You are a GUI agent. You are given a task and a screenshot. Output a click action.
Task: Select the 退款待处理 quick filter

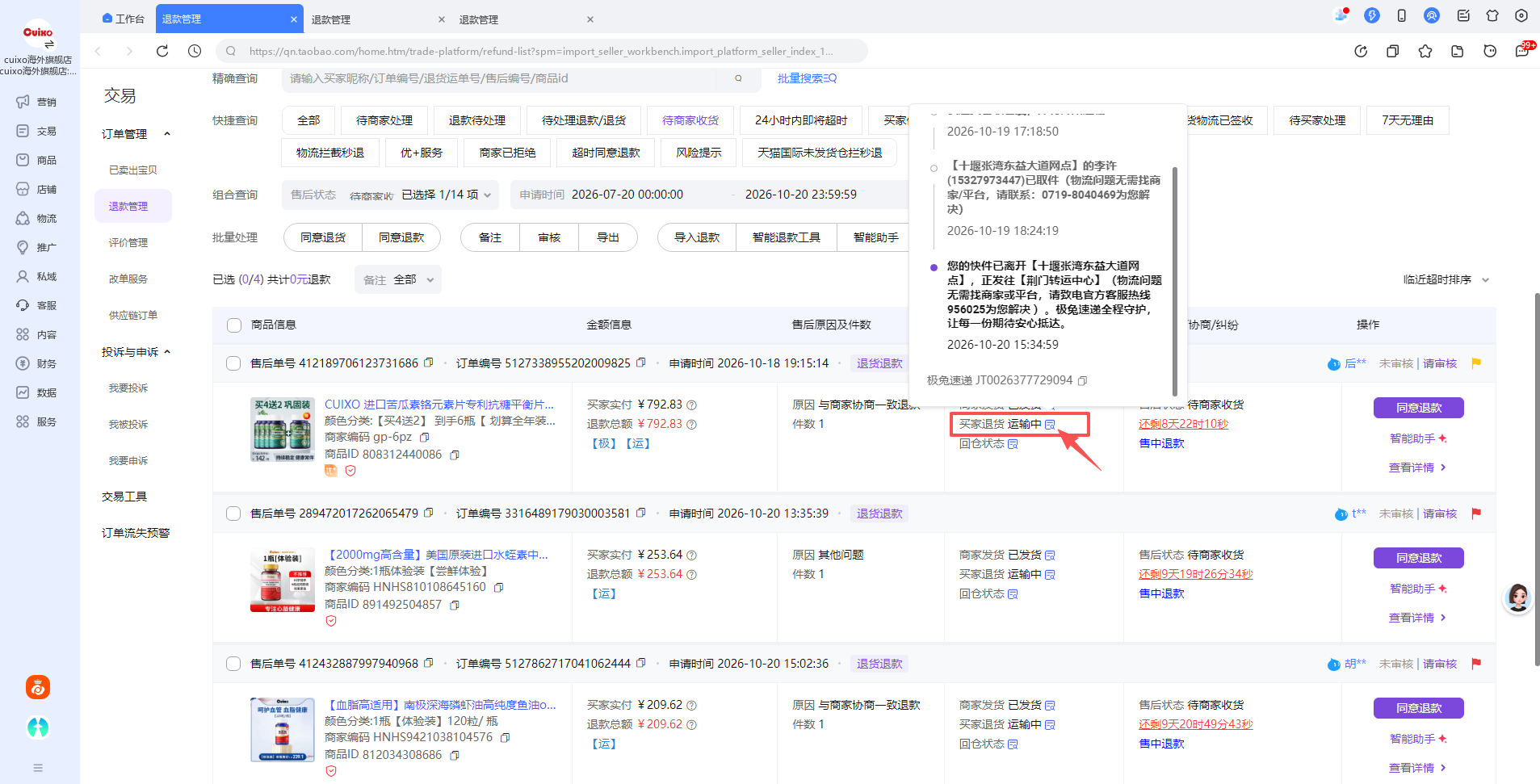point(477,120)
